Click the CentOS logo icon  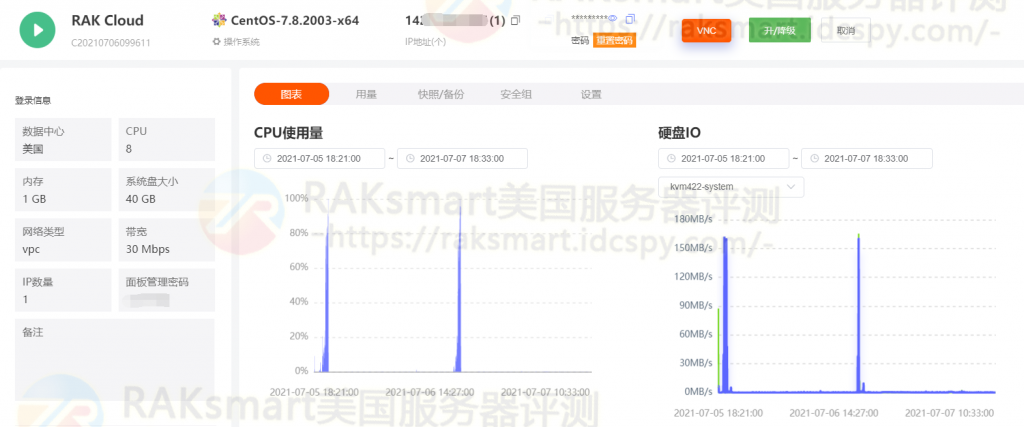coord(219,20)
